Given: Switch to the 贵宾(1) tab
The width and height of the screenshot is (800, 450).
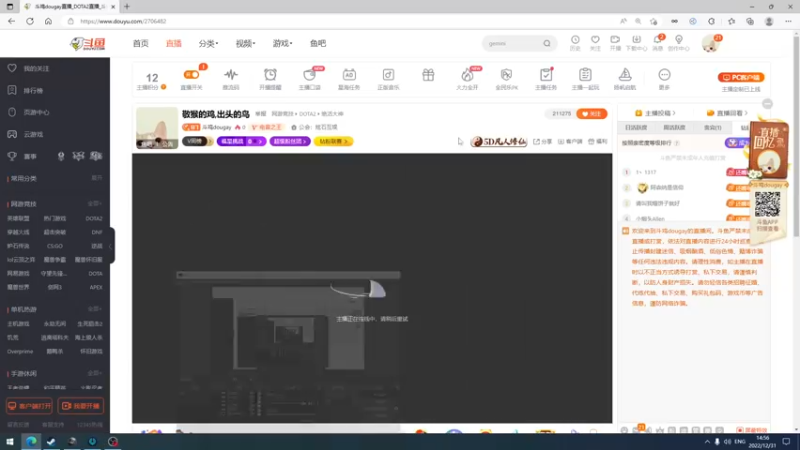Looking at the screenshot, I should [x=712, y=128].
